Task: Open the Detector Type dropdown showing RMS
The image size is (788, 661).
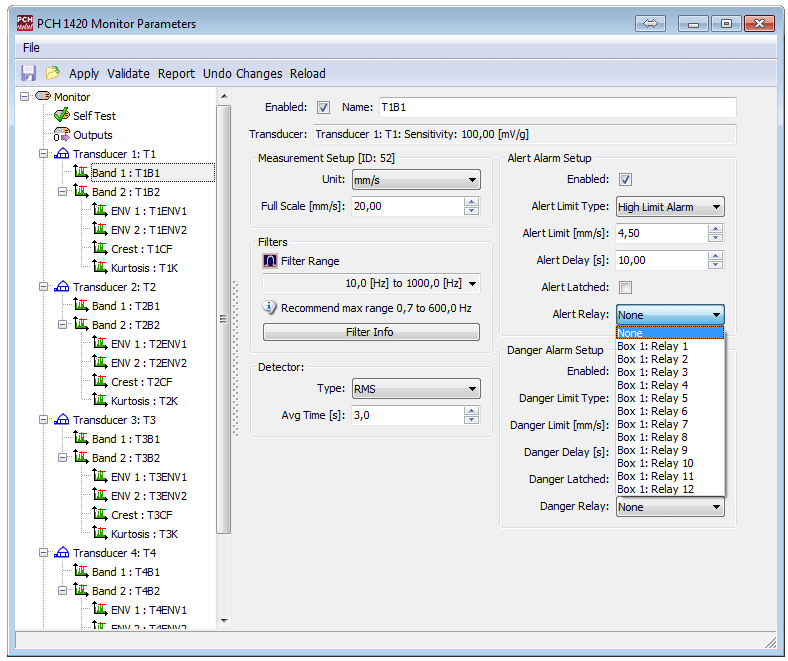Action: (x=416, y=389)
